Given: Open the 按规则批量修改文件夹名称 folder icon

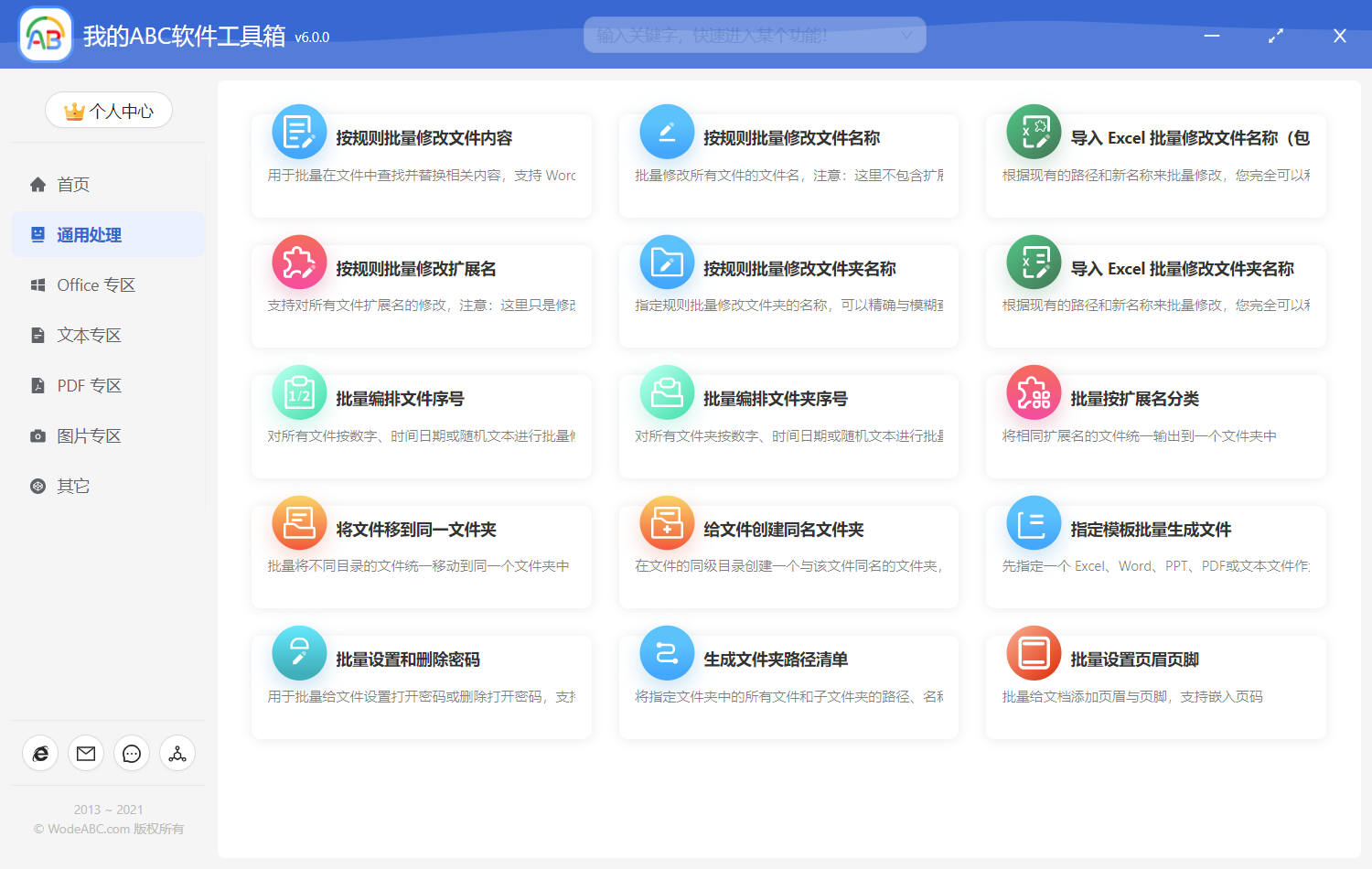Looking at the screenshot, I should click(666, 262).
